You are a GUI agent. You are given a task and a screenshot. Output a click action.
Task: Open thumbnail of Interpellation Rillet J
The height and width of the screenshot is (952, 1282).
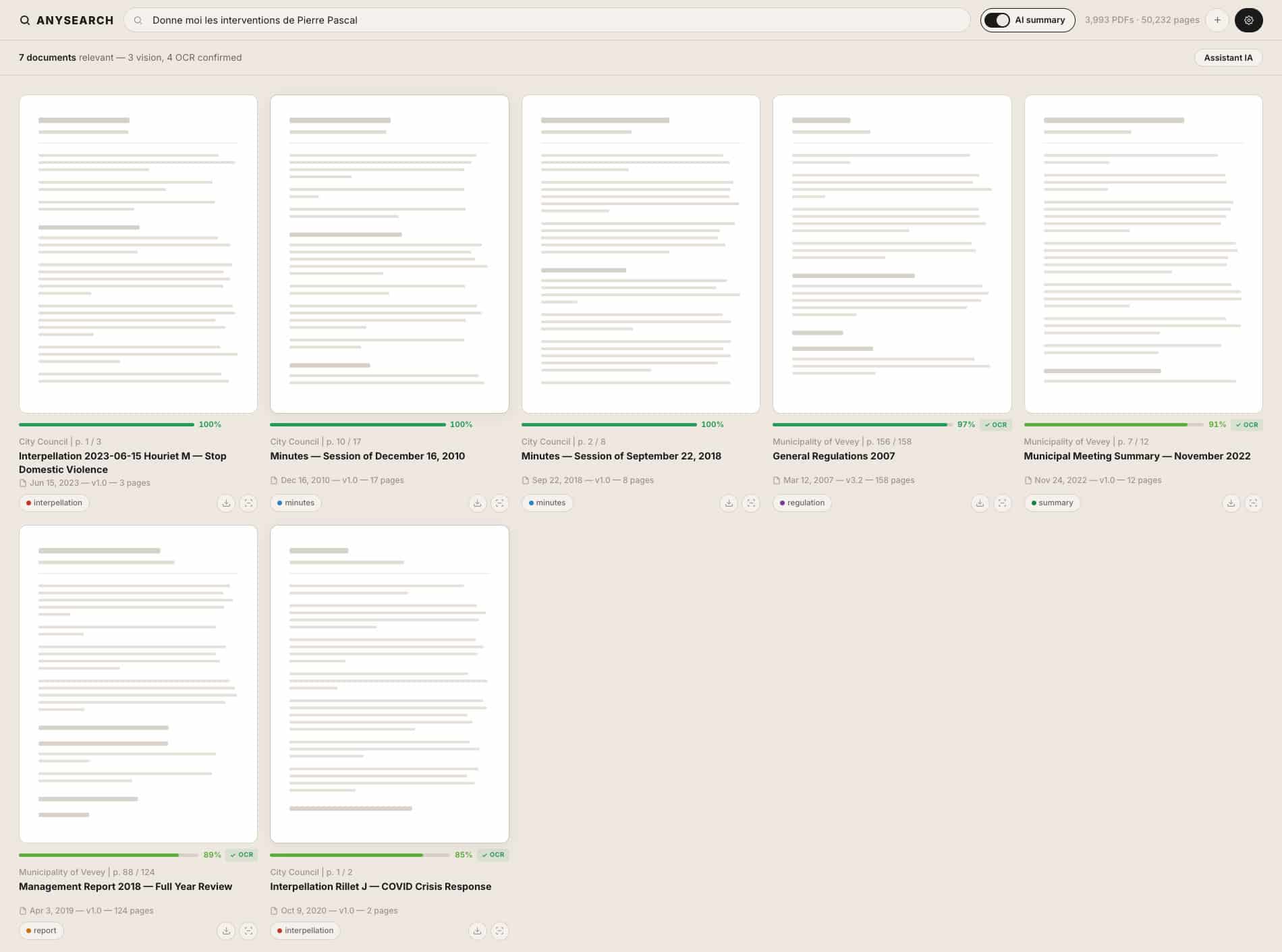click(389, 684)
